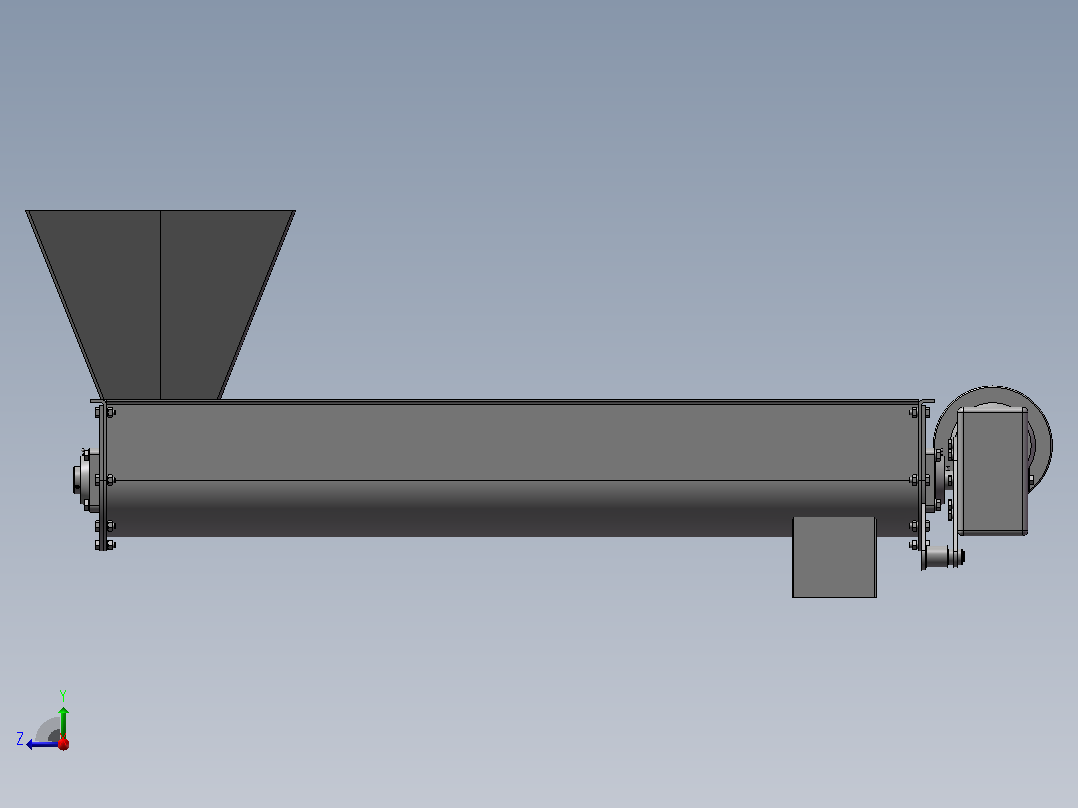Screen dimensions: 1078x808
Task: Click the red X axis ball of the triad
Action: (x=63, y=743)
